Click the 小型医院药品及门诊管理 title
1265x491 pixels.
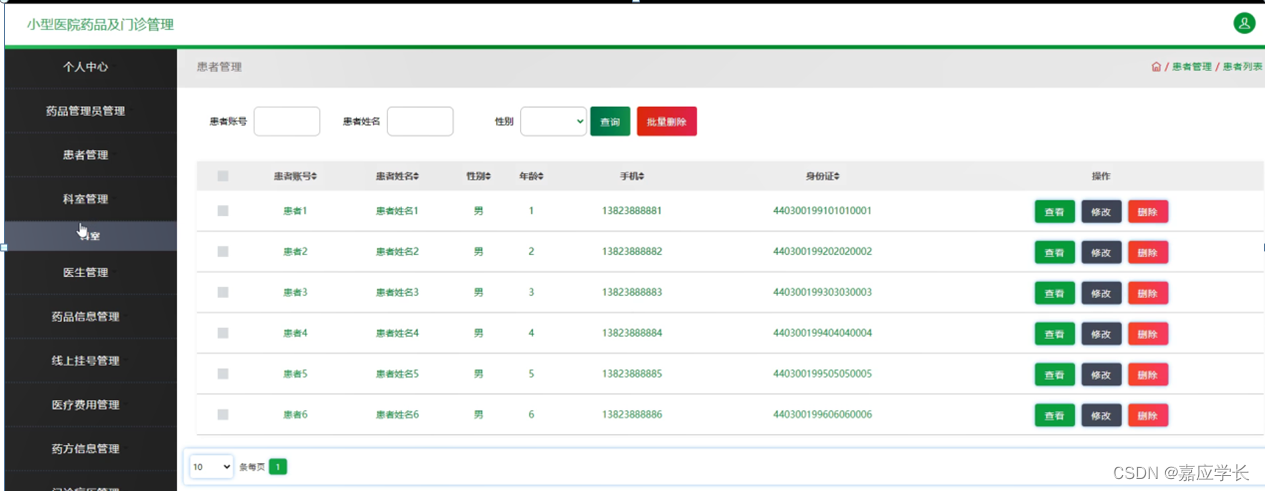pos(100,24)
